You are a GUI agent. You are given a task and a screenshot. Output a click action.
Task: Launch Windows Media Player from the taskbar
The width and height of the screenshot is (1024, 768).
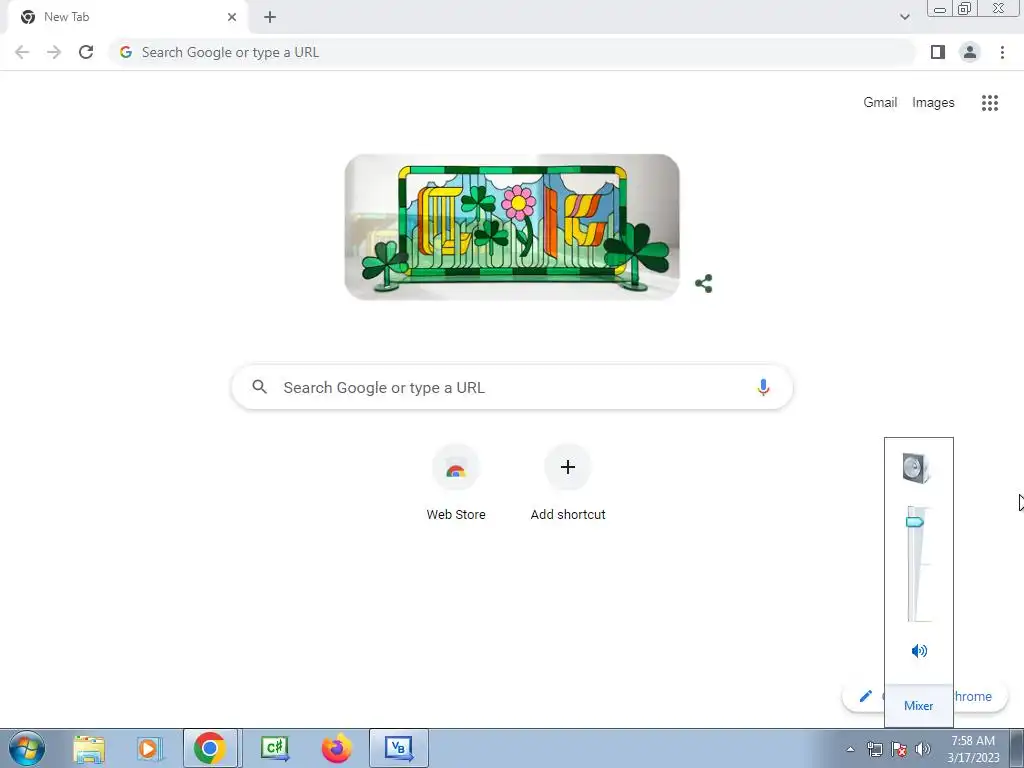[x=150, y=748]
